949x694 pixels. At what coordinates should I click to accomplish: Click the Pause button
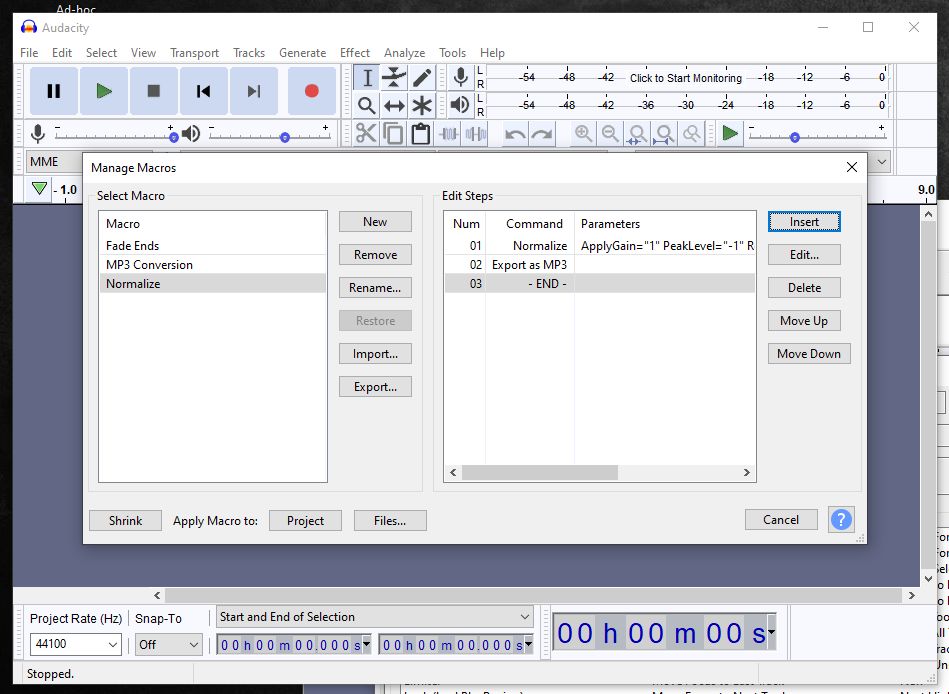(54, 91)
